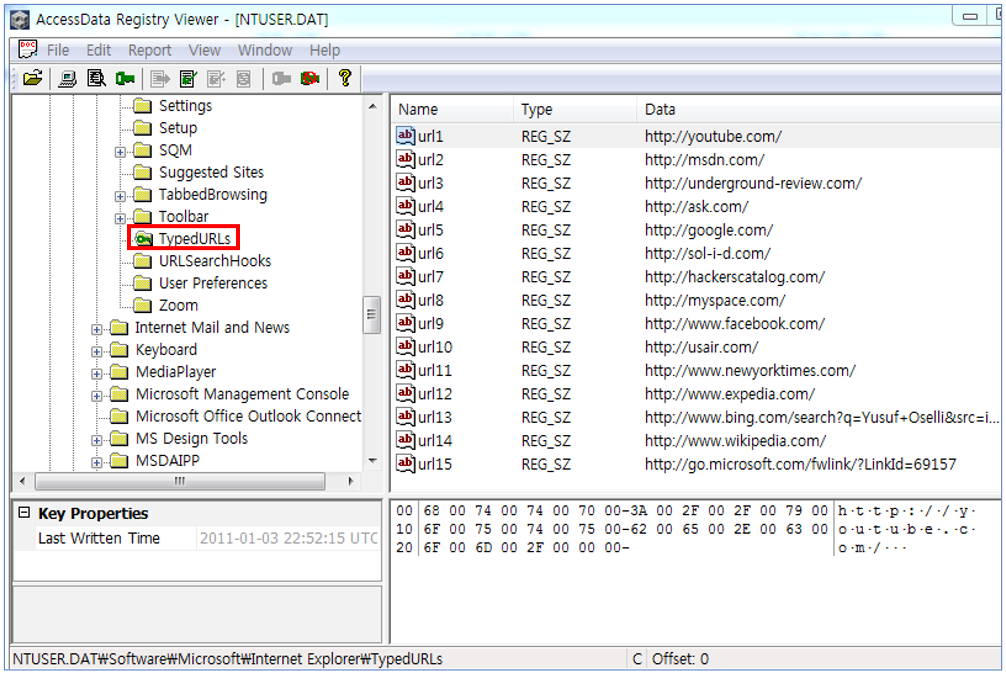The image size is (1006, 676).
Task: Expand the Keyboard tree node
Action: point(96,351)
